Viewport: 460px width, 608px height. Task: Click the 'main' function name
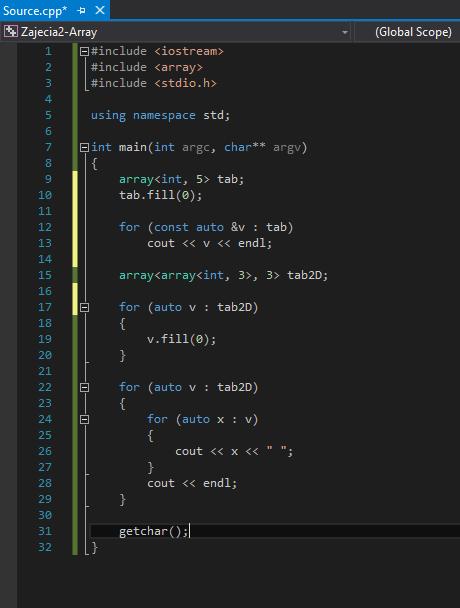(x=133, y=147)
